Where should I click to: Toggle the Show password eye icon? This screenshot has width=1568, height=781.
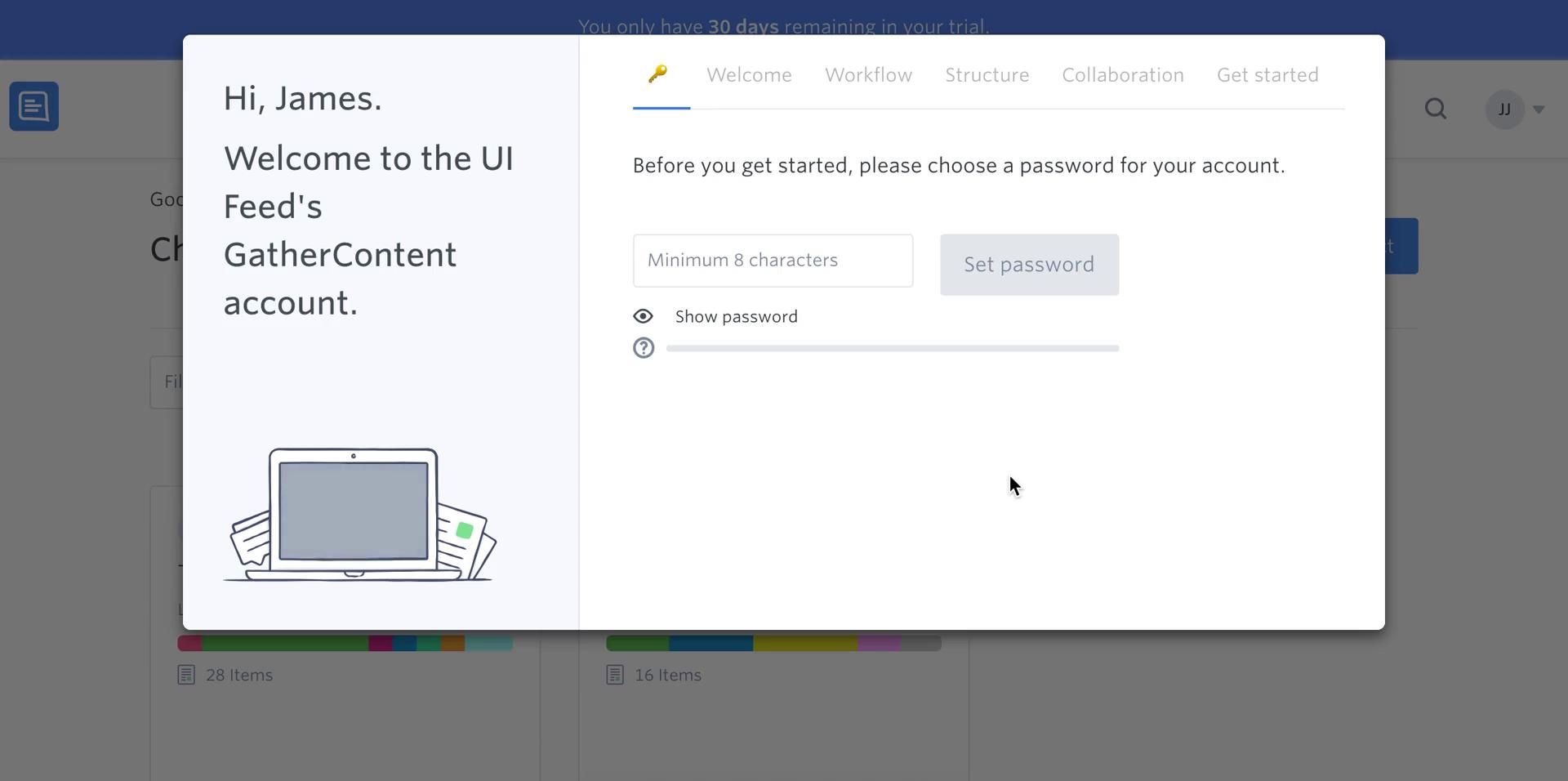click(x=644, y=316)
